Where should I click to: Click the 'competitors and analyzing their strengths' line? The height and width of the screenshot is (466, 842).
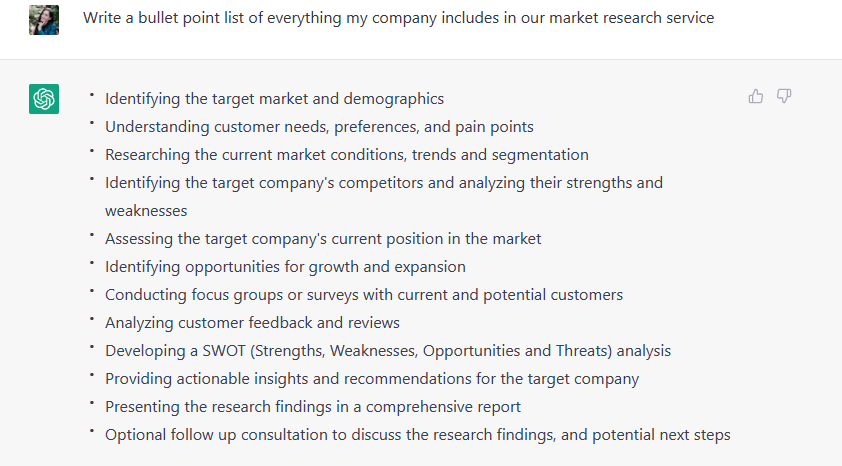pos(383,183)
